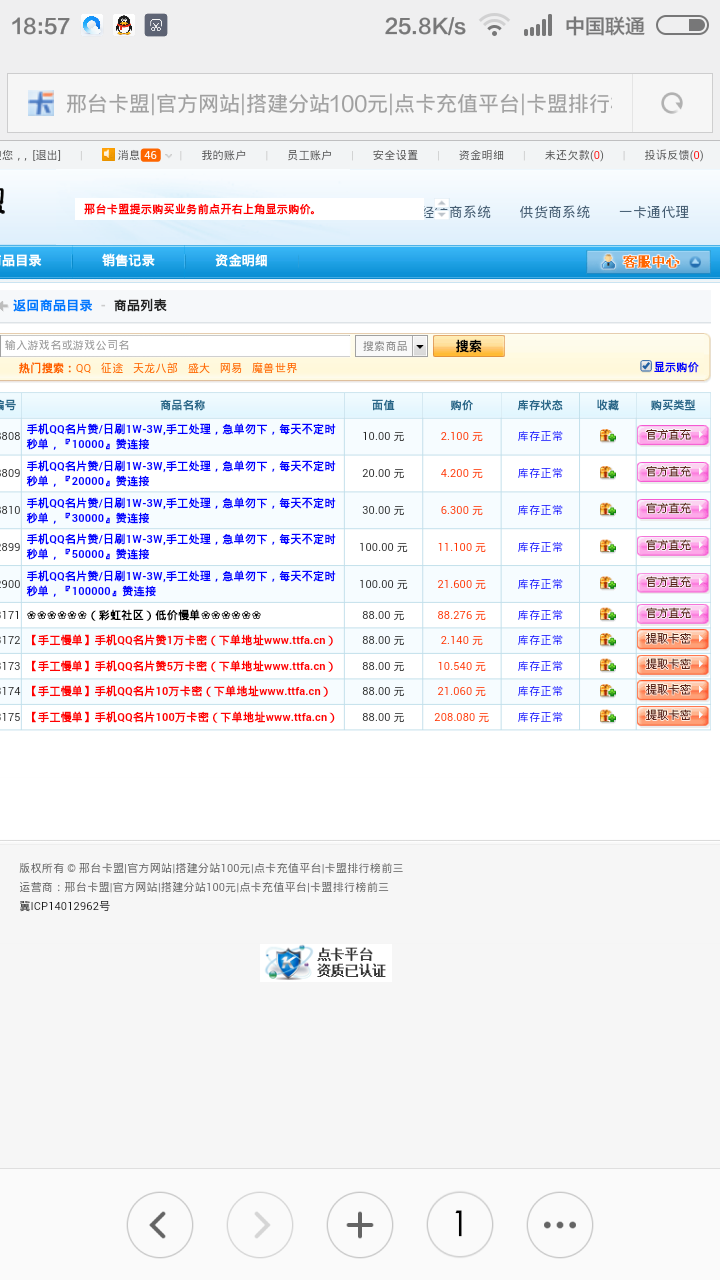This screenshot has height=1280, width=720.
Task: Favorite the item priced 21.600 元
Action: point(607,584)
